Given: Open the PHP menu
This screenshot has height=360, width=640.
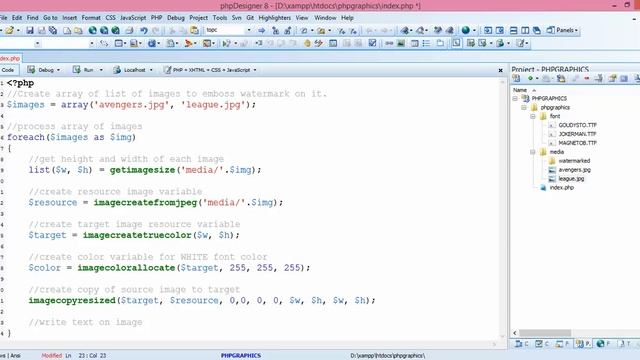Looking at the screenshot, I should 156,18.
